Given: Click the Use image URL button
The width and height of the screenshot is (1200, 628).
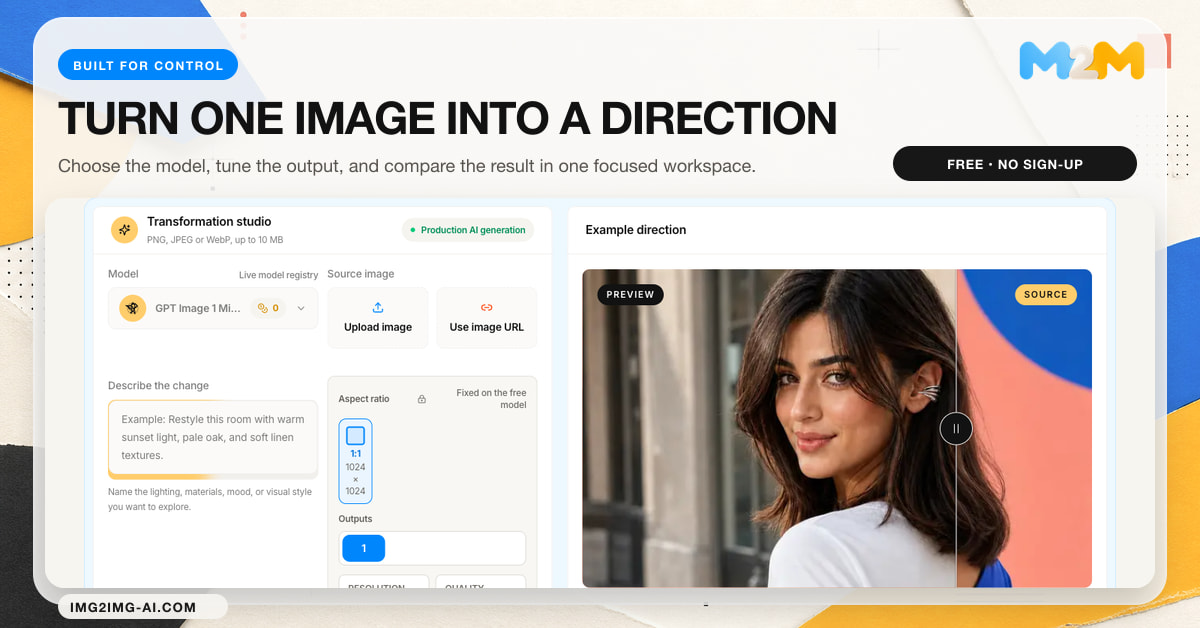Looking at the screenshot, I should click(487, 318).
